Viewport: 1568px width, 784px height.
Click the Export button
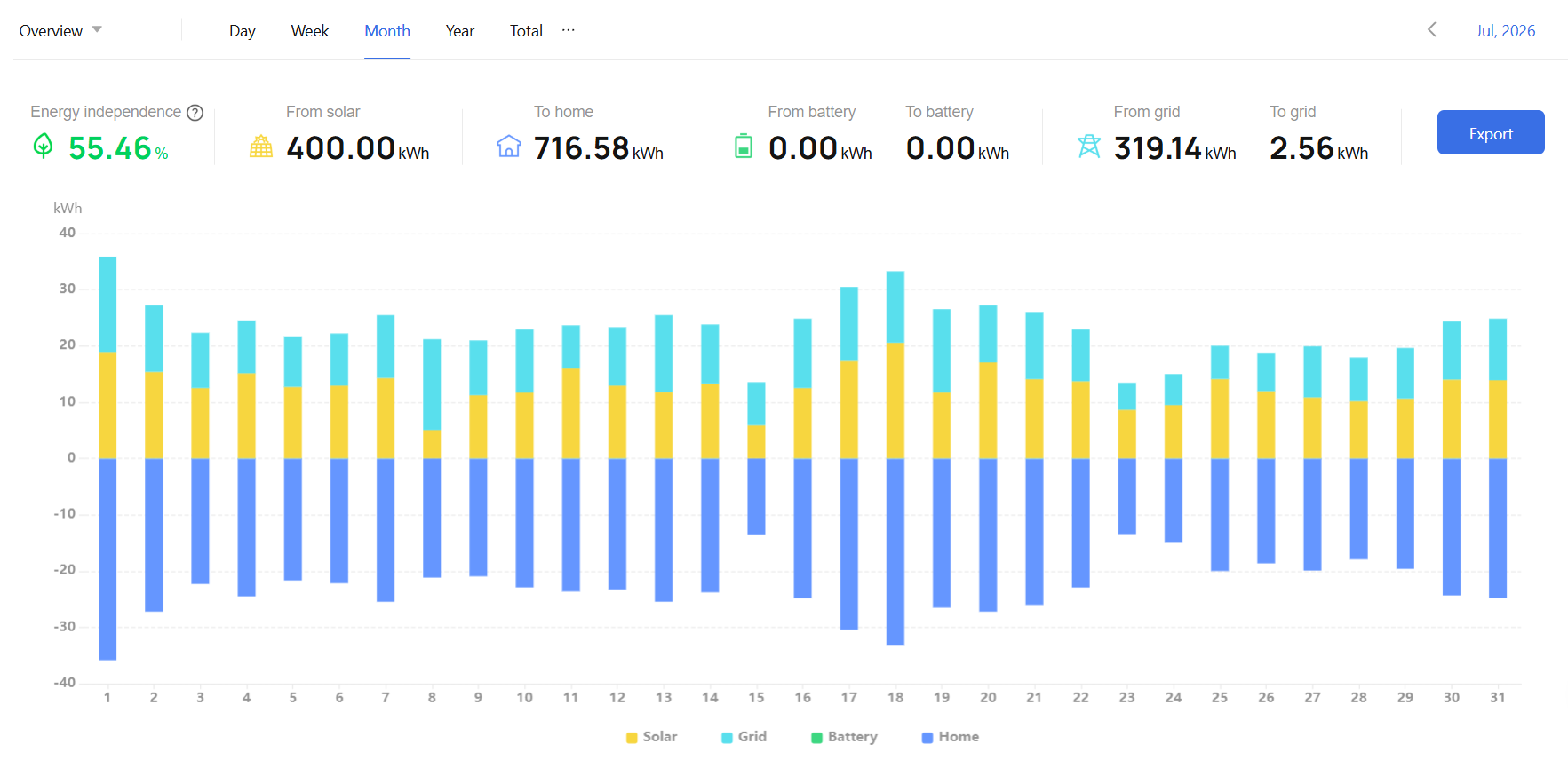coord(1491,132)
